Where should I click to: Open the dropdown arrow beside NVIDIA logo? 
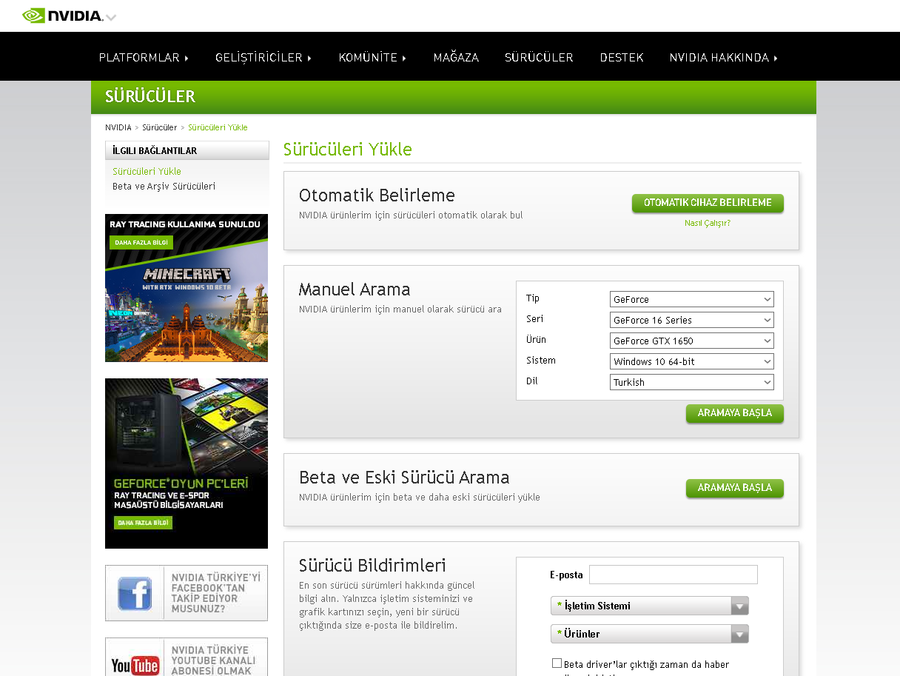coord(111,17)
